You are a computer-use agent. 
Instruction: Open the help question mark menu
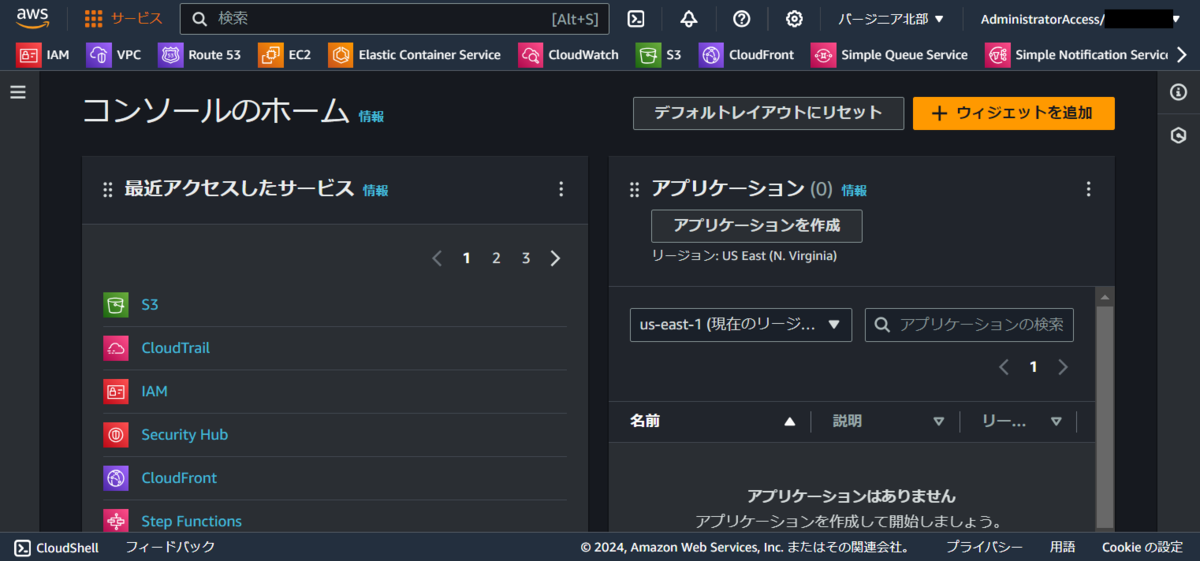point(742,18)
